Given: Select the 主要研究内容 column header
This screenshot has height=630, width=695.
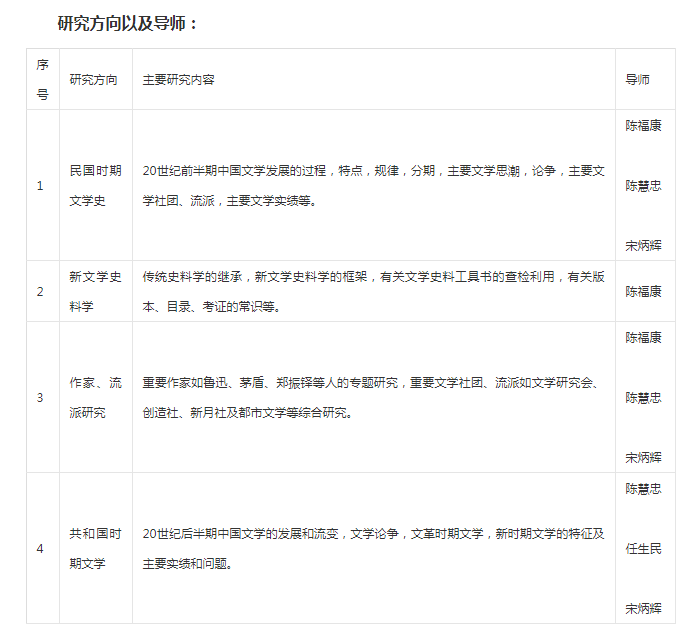Looking at the screenshot, I should [x=179, y=80].
